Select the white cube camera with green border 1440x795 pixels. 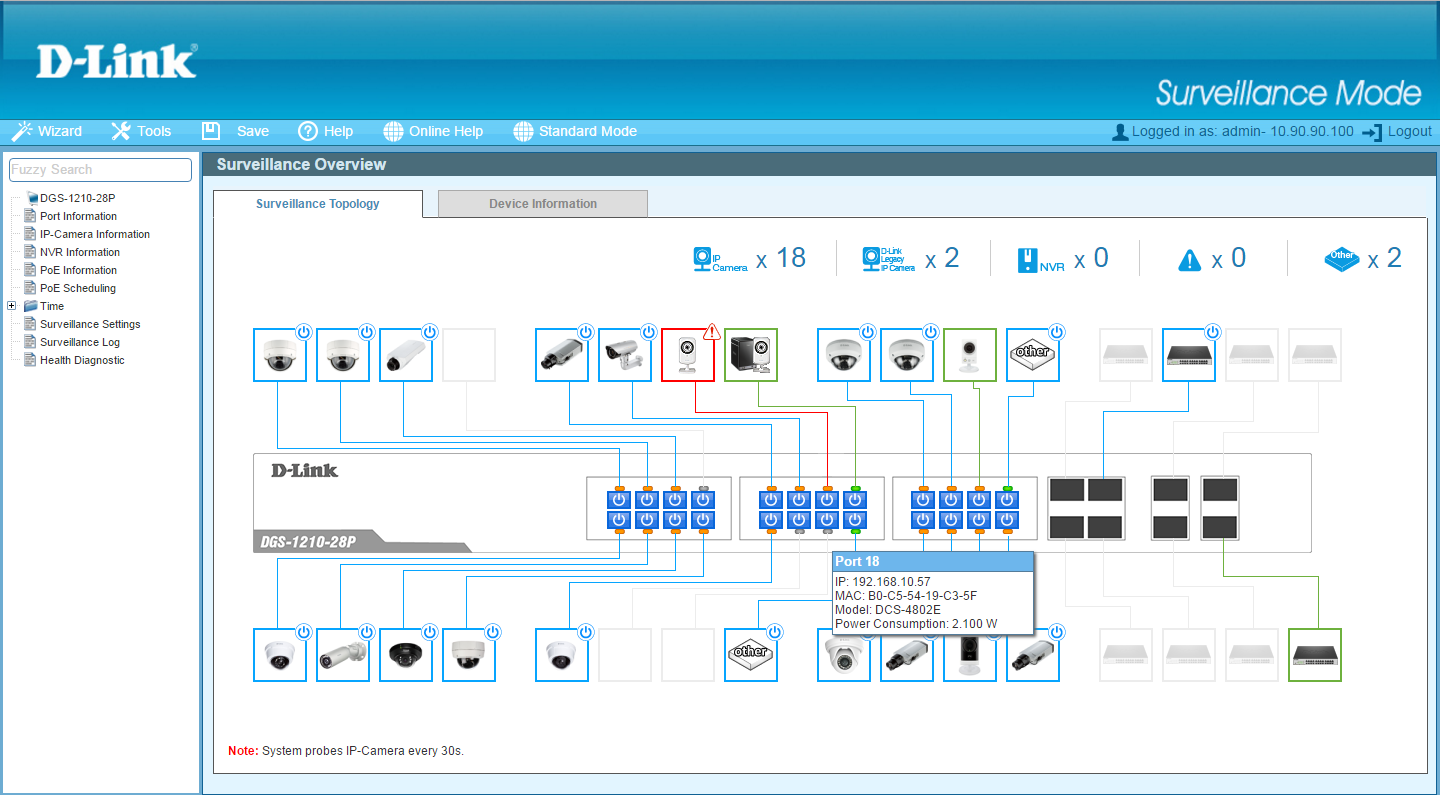(x=969, y=355)
